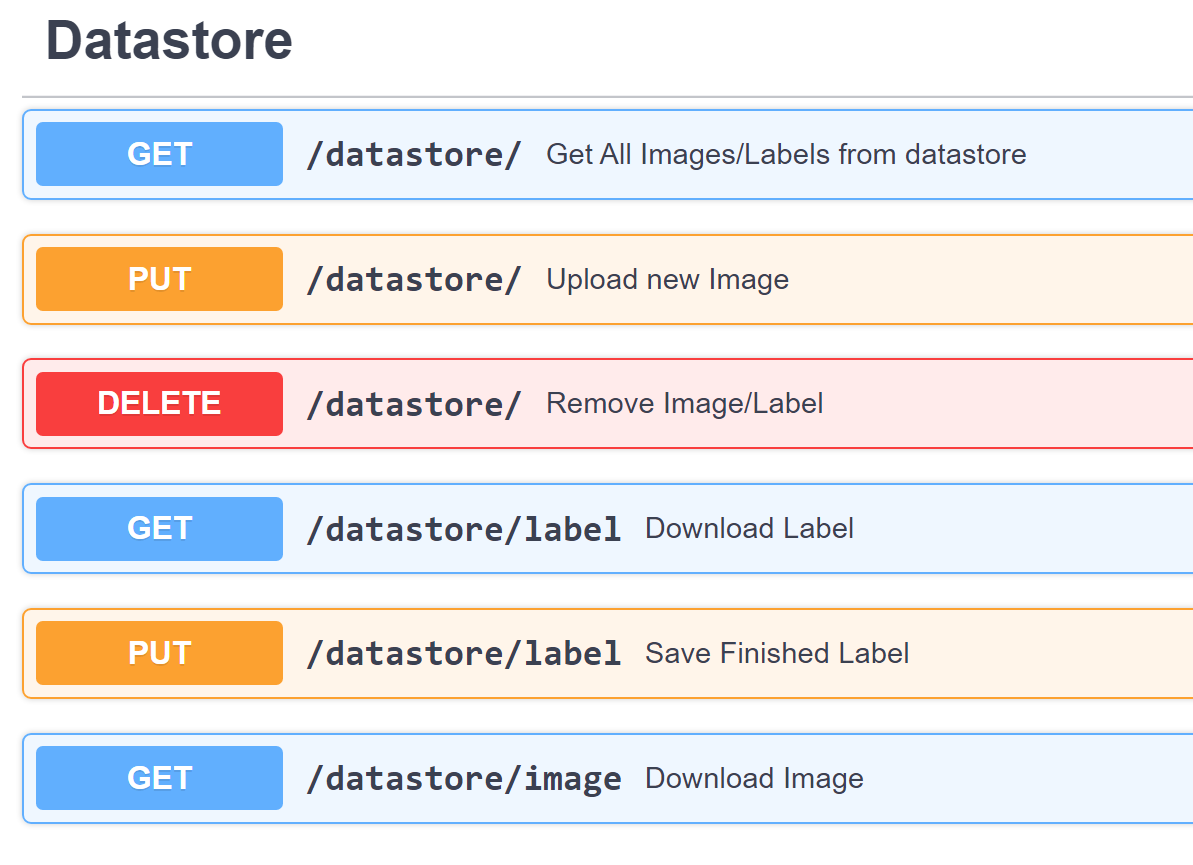Open /datastore/label path of Download Label
The width and height of the screenshot is (1193, 865).
click(463, 529)
